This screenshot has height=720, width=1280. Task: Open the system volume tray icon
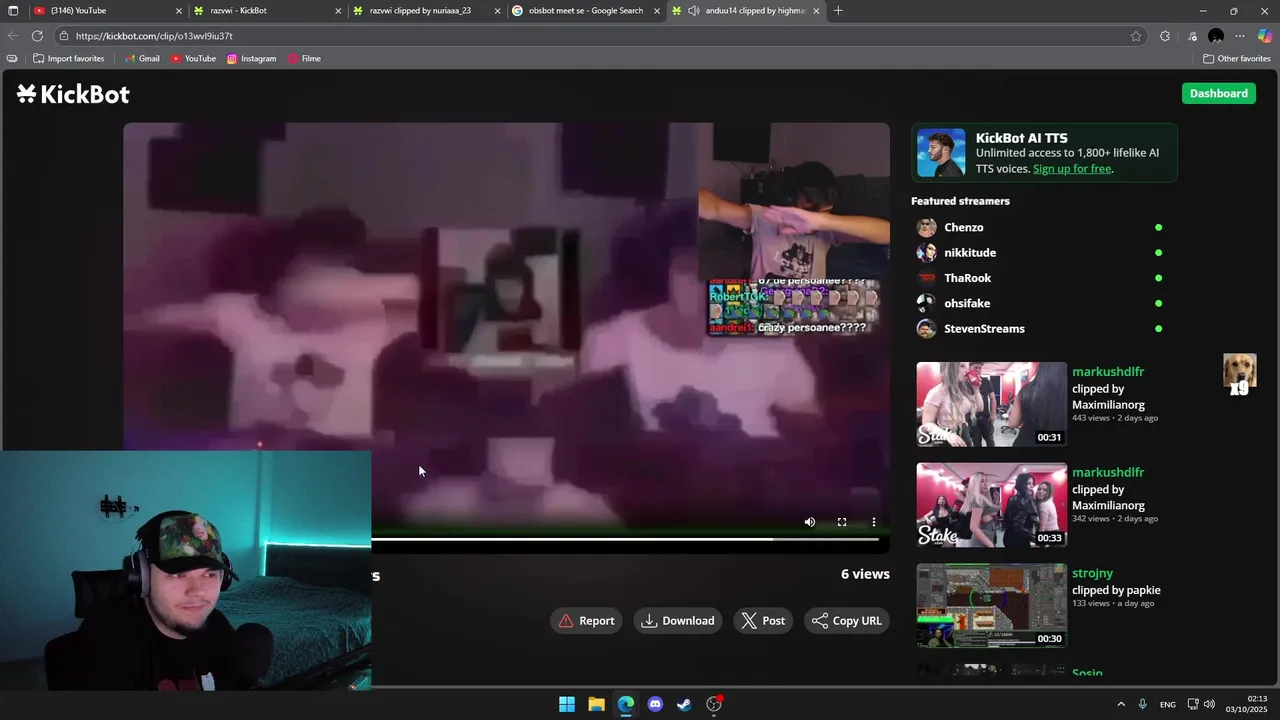tap(1209, 704)
